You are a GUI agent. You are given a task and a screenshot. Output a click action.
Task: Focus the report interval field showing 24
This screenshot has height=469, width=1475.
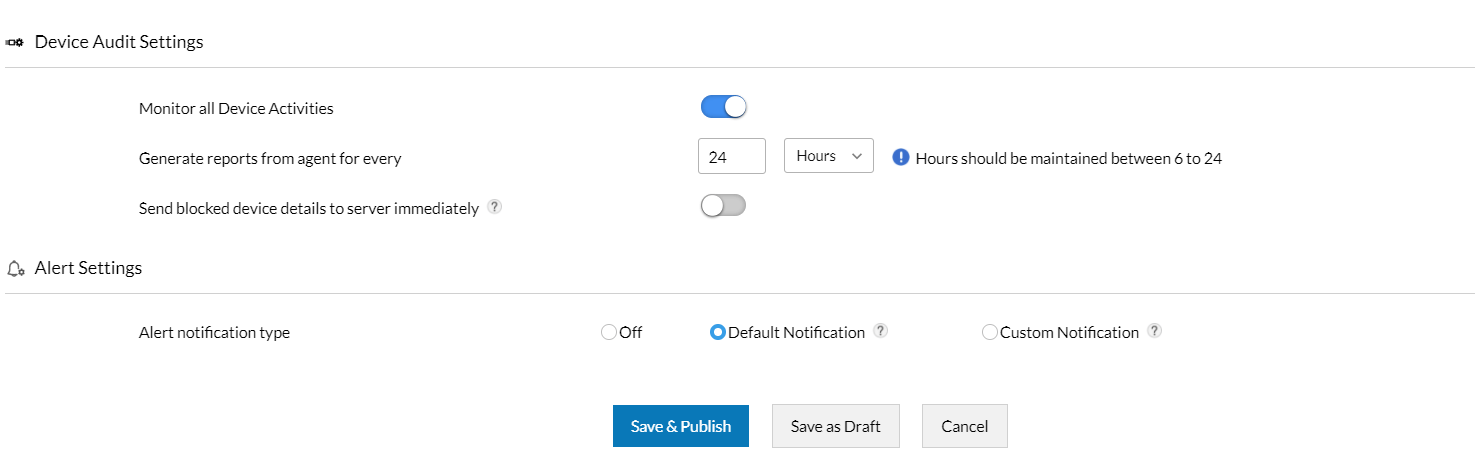point(731,156)
